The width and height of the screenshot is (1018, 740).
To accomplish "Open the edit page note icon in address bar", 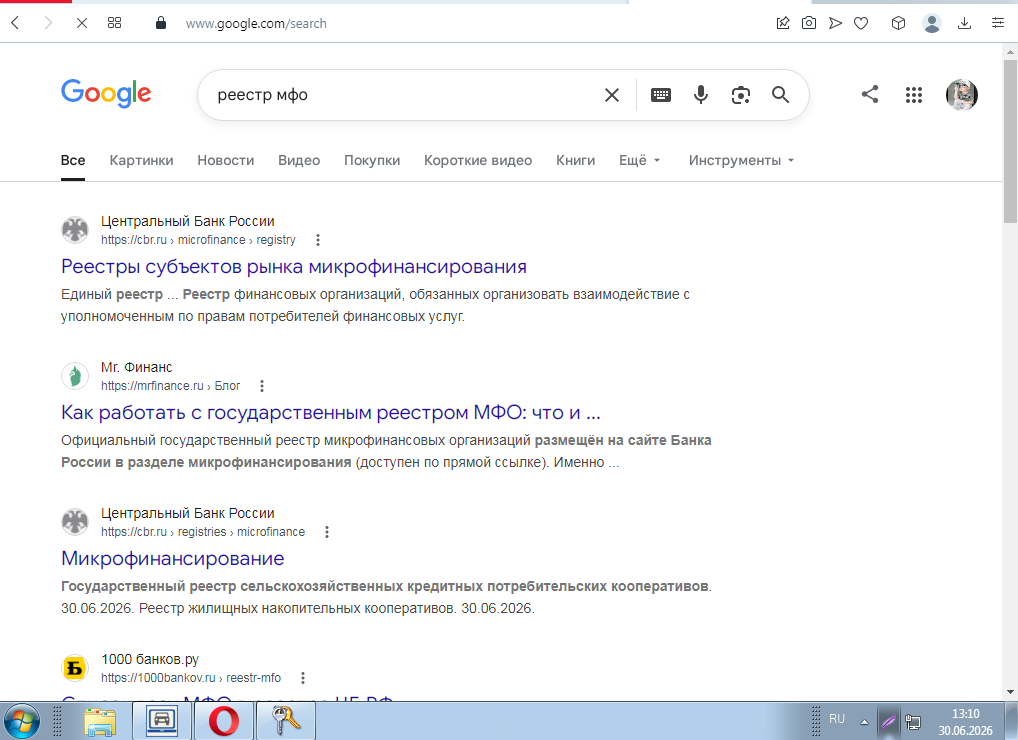I will coord(783,23).
